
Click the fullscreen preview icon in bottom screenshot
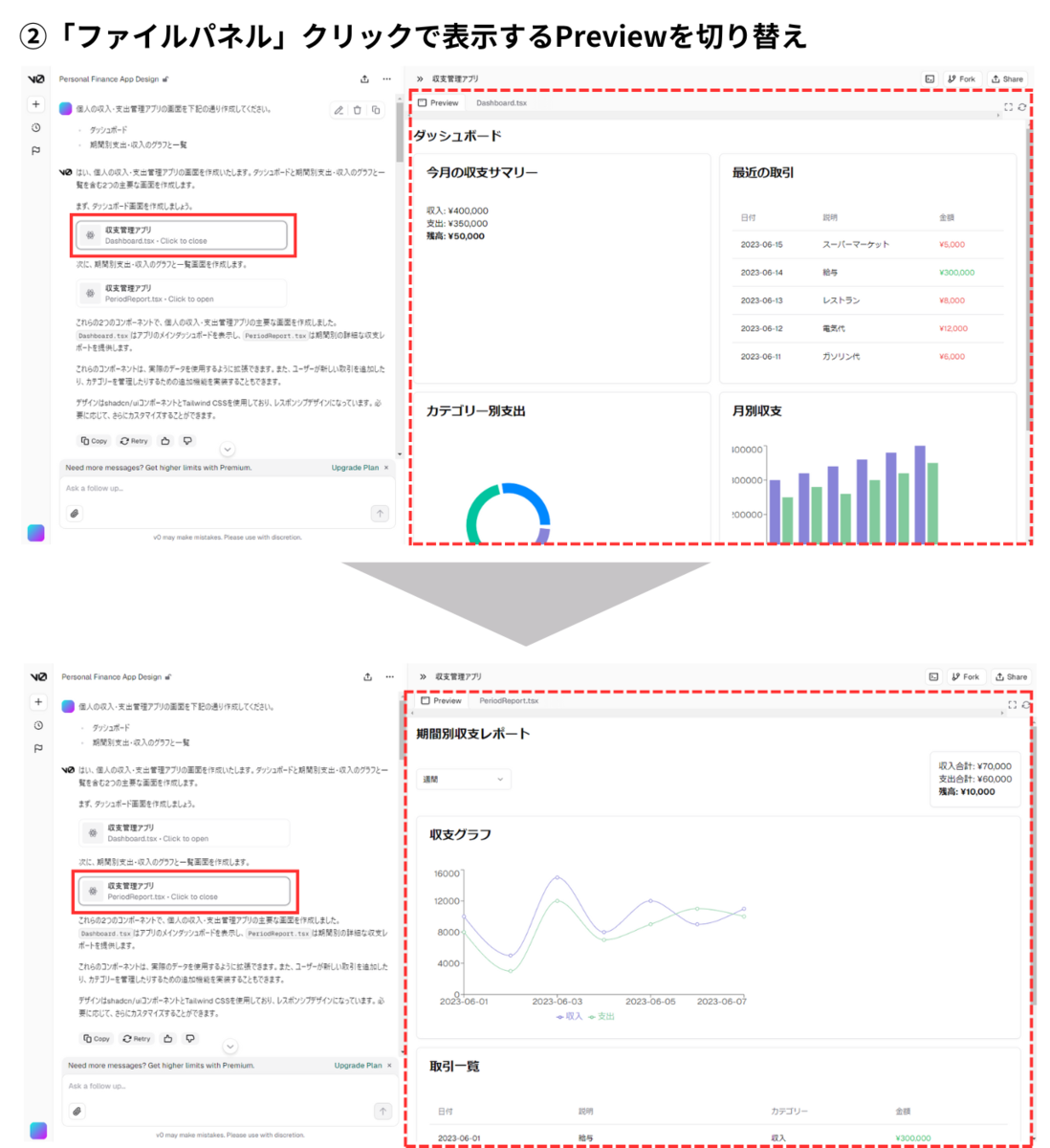coord(1012,705)
